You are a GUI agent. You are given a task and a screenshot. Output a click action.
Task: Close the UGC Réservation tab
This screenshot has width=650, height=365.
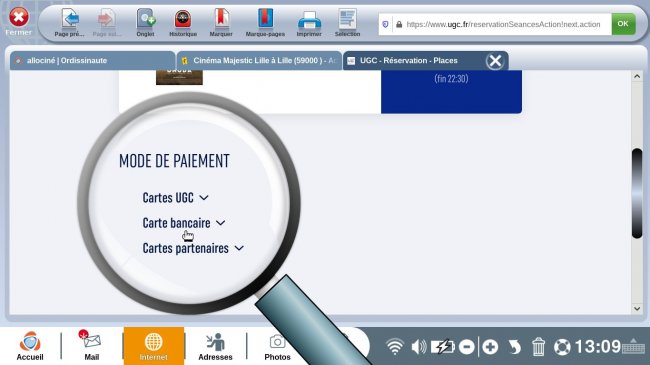[495, 61]
